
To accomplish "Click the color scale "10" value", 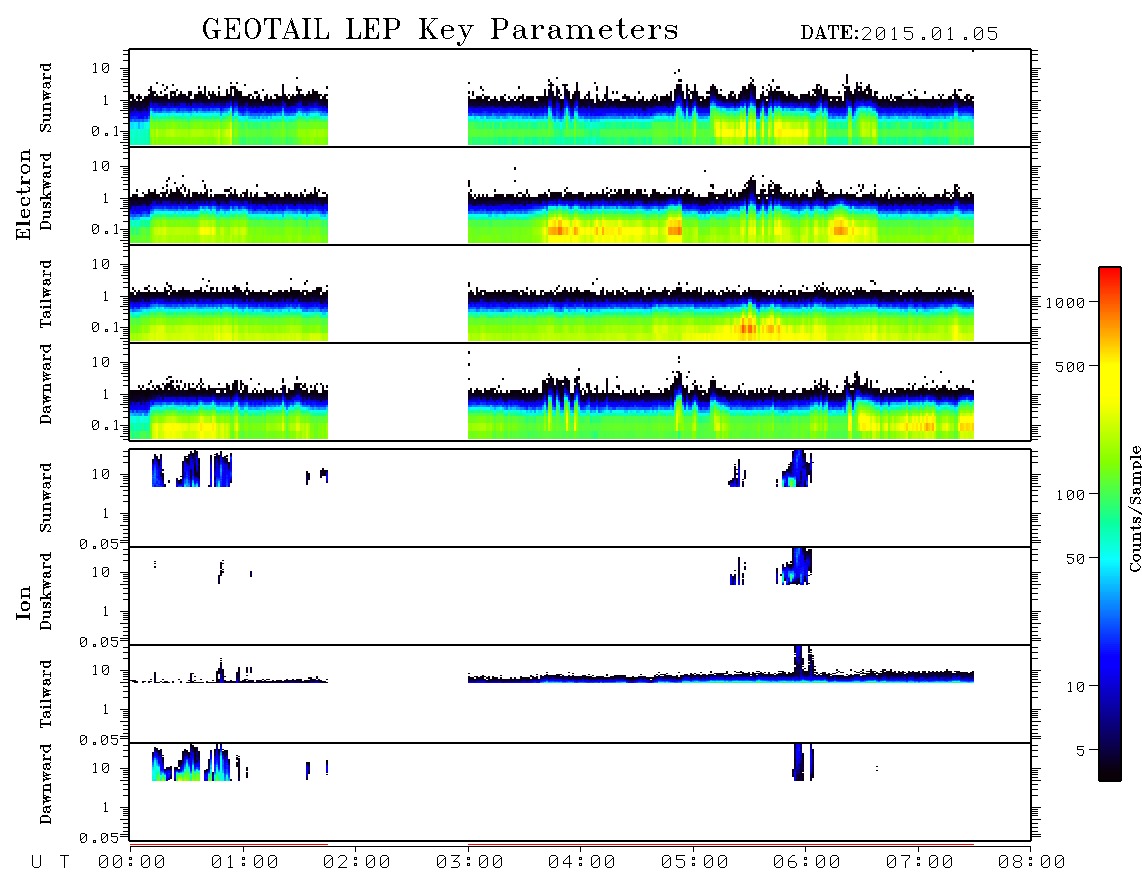I will click(x=1075, y=686).
